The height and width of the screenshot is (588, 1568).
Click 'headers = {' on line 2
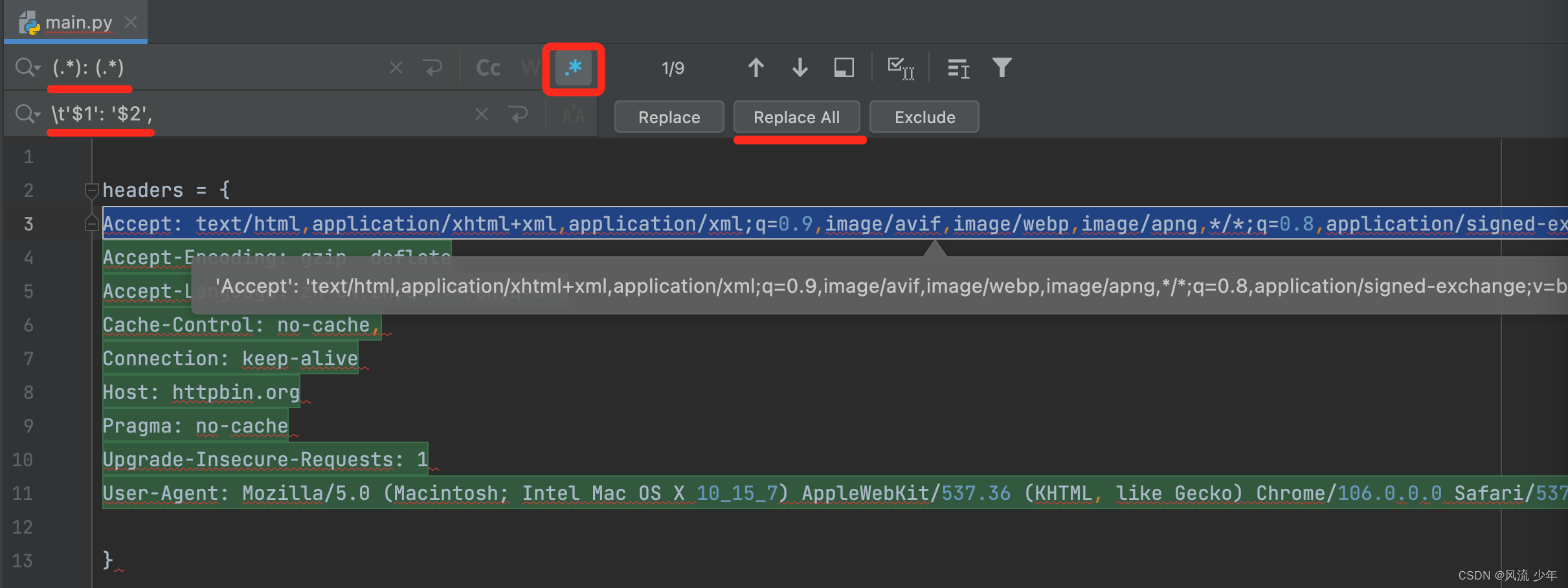[x=166, y=190]
